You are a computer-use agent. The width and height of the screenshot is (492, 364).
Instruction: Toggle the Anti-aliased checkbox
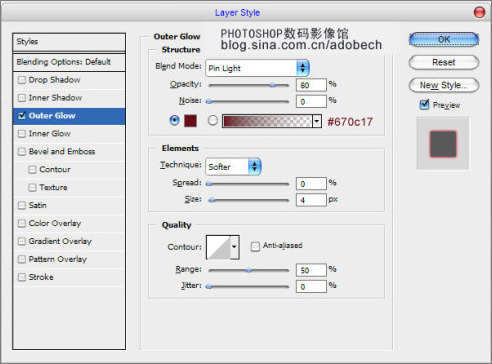(255, 246)
